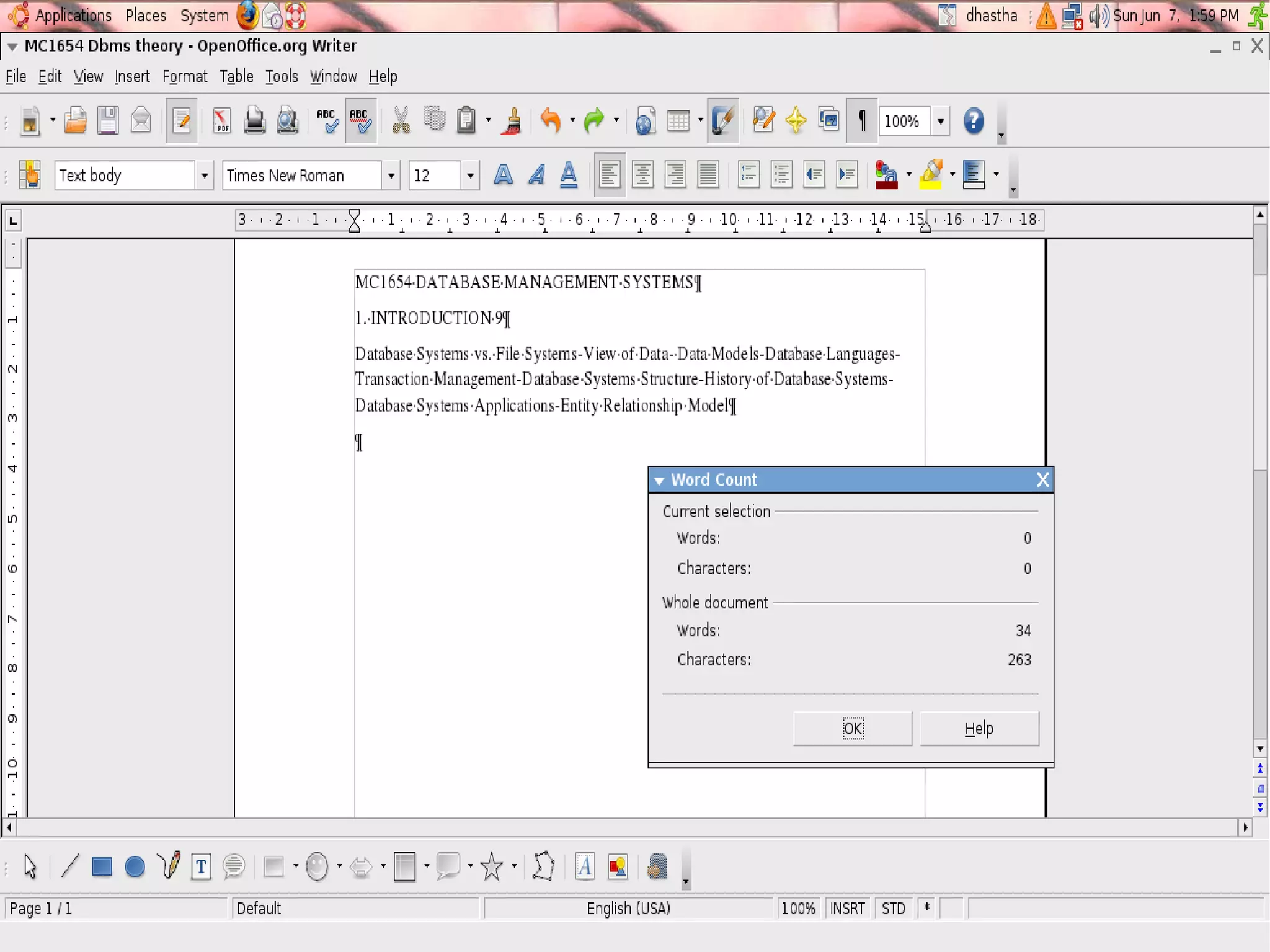Align text Left
The width and height of the screenshot is (1270, 952).
tap(610, 175)
